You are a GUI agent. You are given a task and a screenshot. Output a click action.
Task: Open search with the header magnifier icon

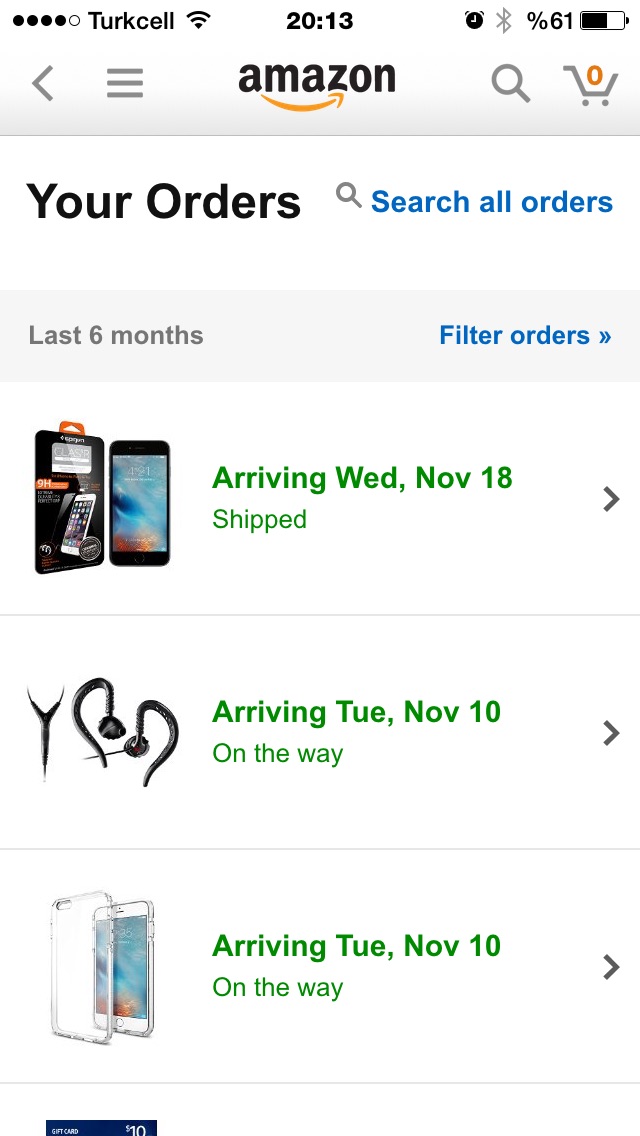tap(511, 84)
